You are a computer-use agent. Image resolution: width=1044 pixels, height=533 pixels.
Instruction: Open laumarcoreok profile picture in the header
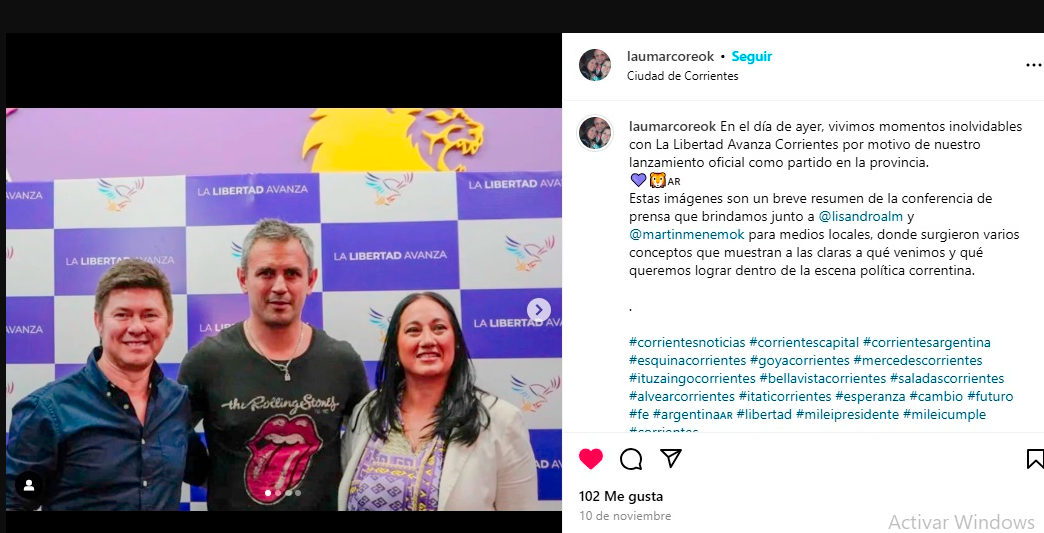(x=595, y=65)
